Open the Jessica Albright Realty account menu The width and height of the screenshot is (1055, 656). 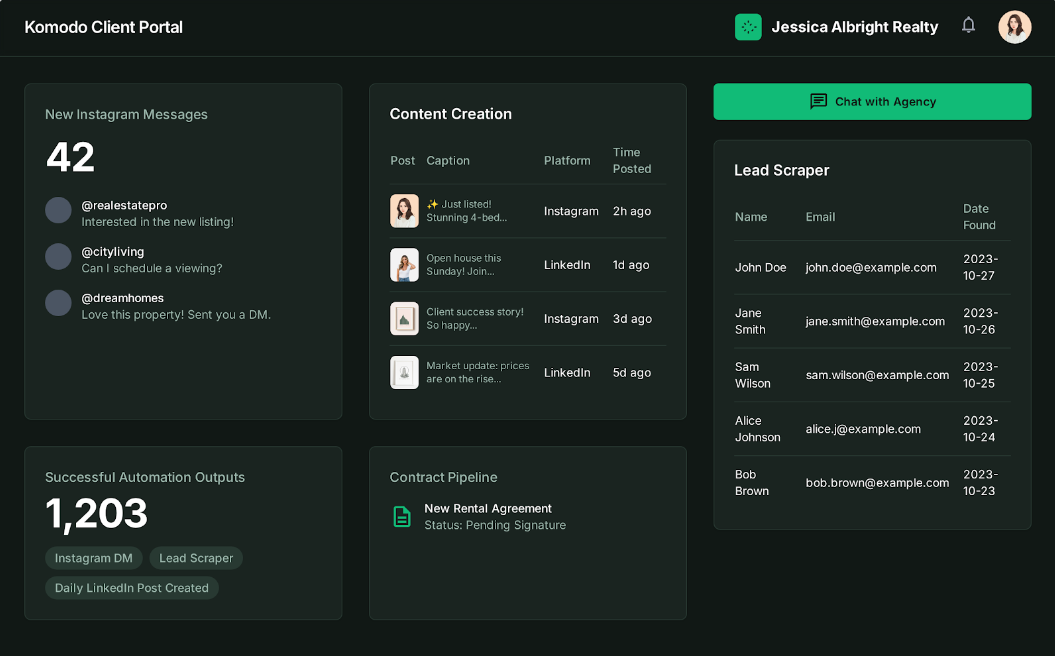(854, 27)
